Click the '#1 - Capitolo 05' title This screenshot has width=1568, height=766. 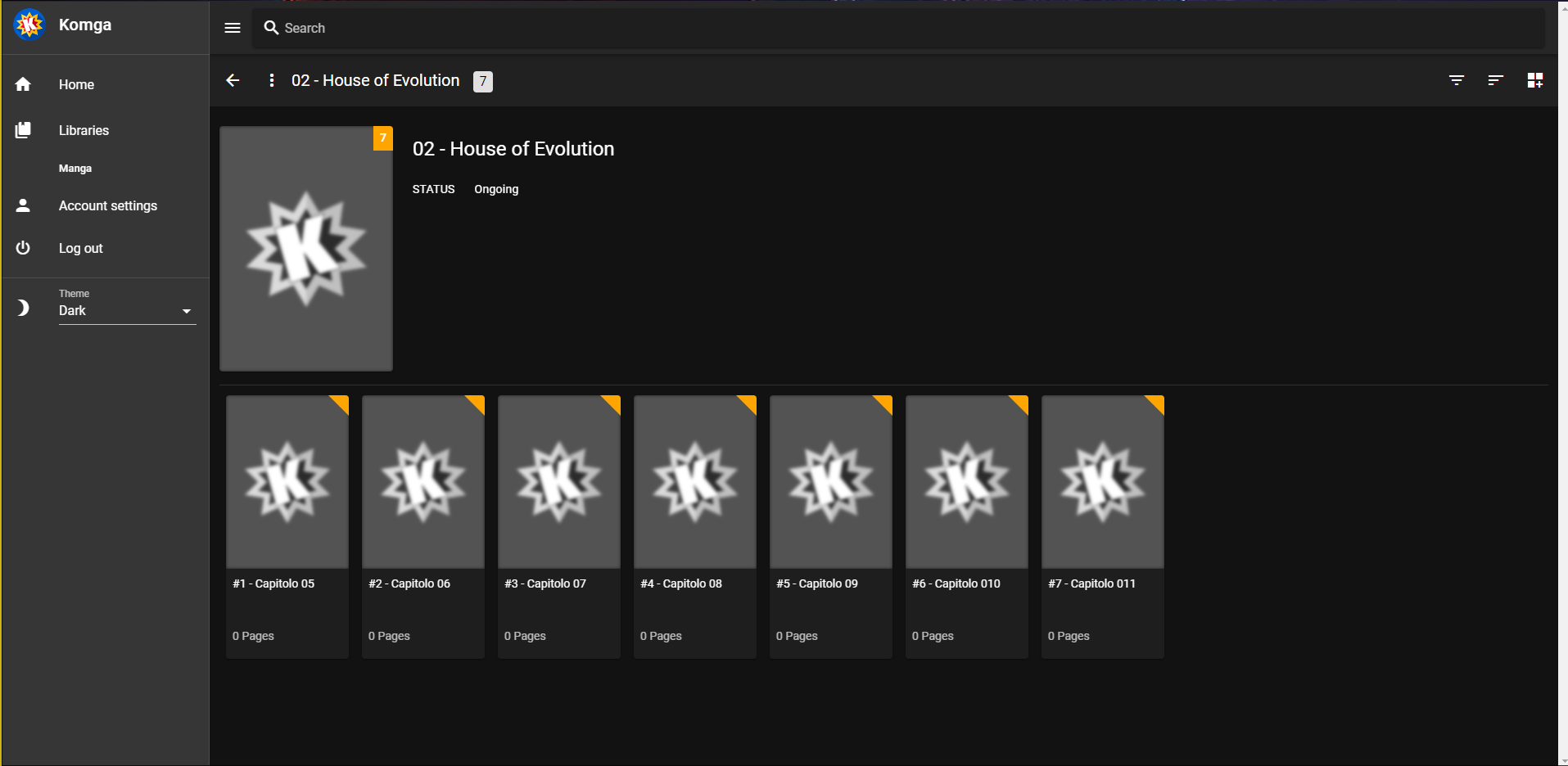(x=273, y=584)
